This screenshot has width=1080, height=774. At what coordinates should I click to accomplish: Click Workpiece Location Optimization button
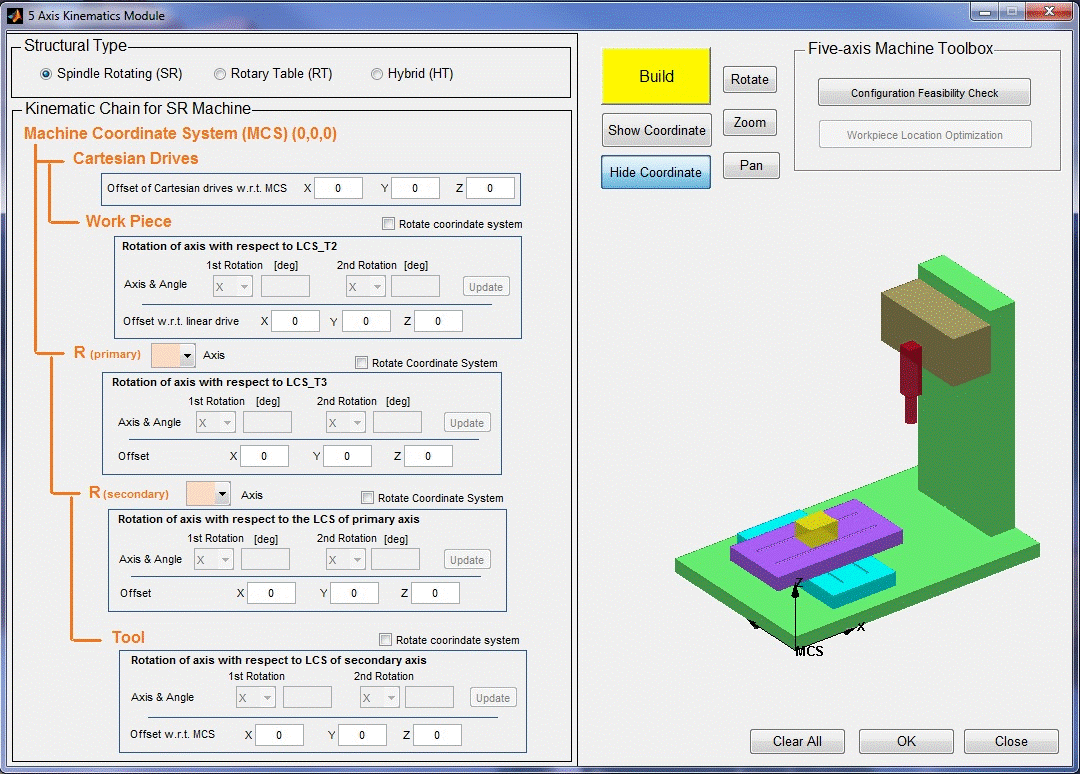pos(925,134)
